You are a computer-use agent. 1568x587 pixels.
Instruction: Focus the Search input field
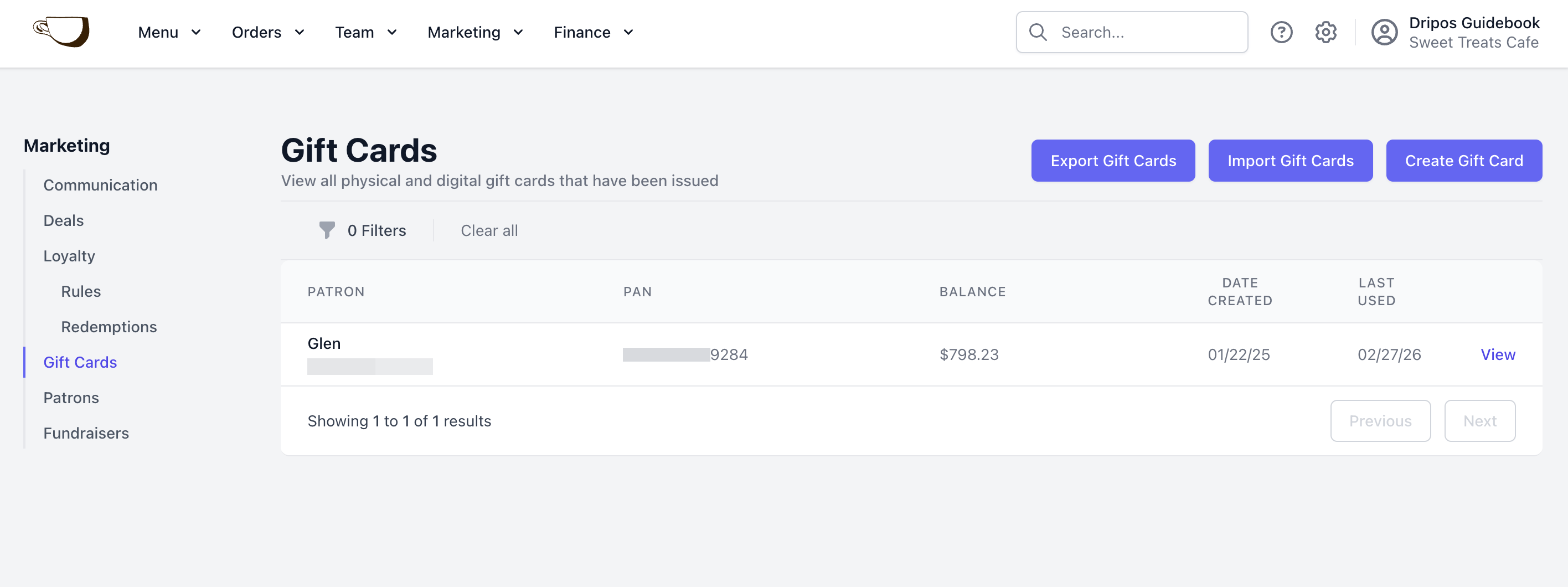point(1132,32)
